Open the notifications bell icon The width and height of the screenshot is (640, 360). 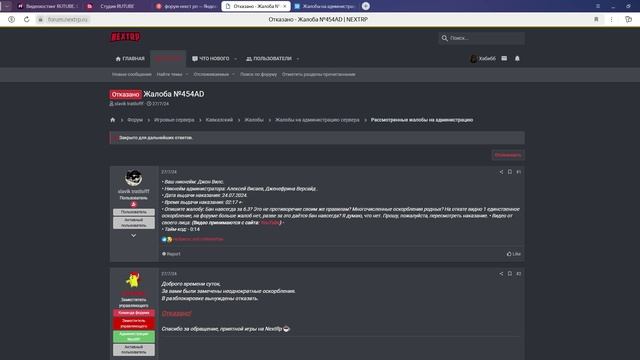[517, 59]
